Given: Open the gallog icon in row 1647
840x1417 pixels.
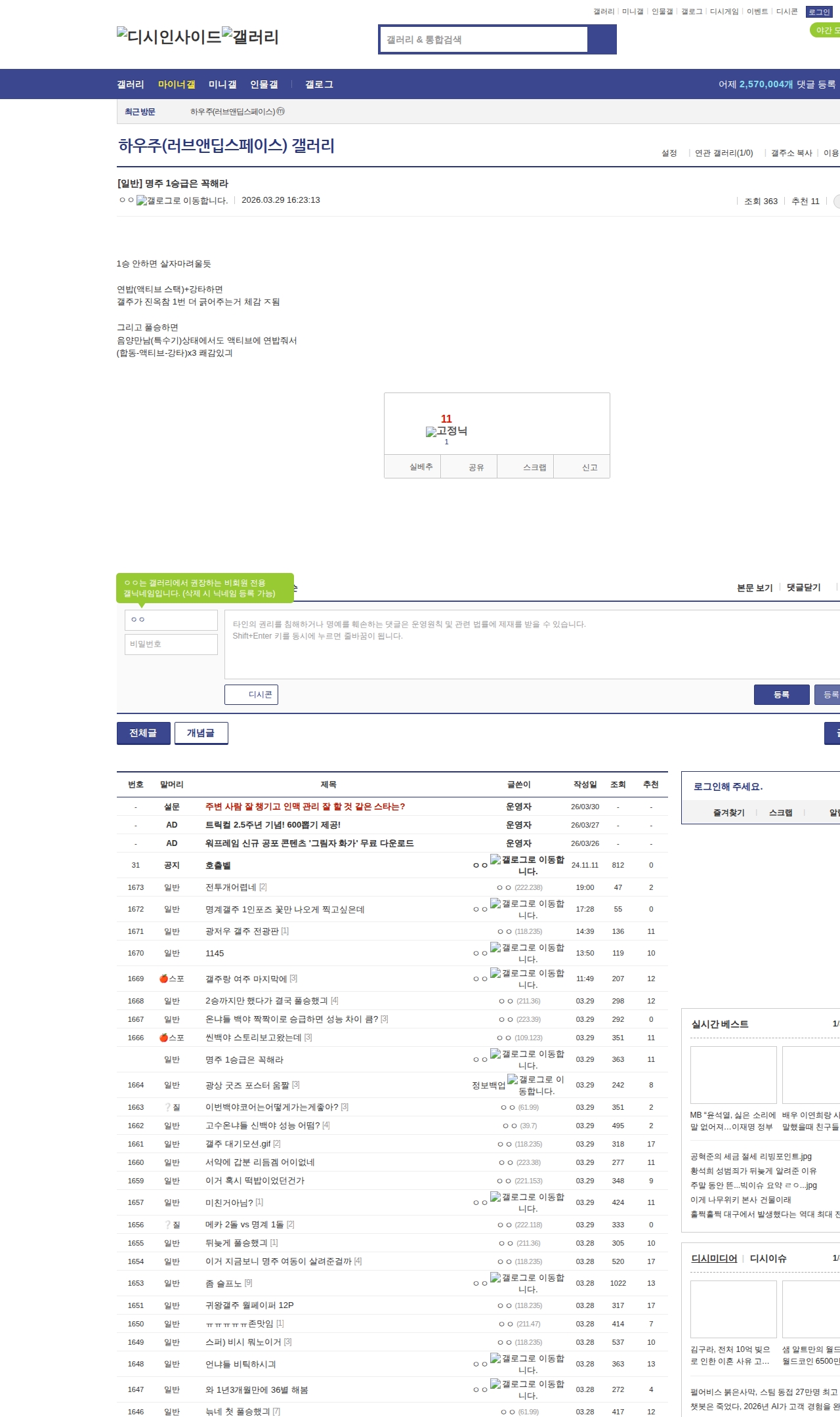Looking at the screenshot, I should 528,1389.
